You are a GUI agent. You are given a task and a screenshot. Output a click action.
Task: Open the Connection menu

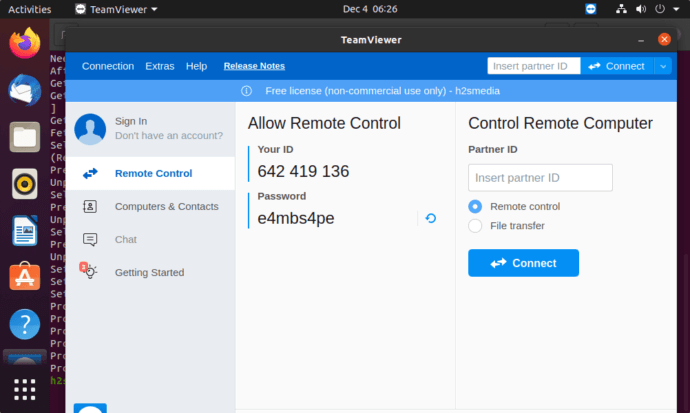pyautogui.click(x=108, y=66)
